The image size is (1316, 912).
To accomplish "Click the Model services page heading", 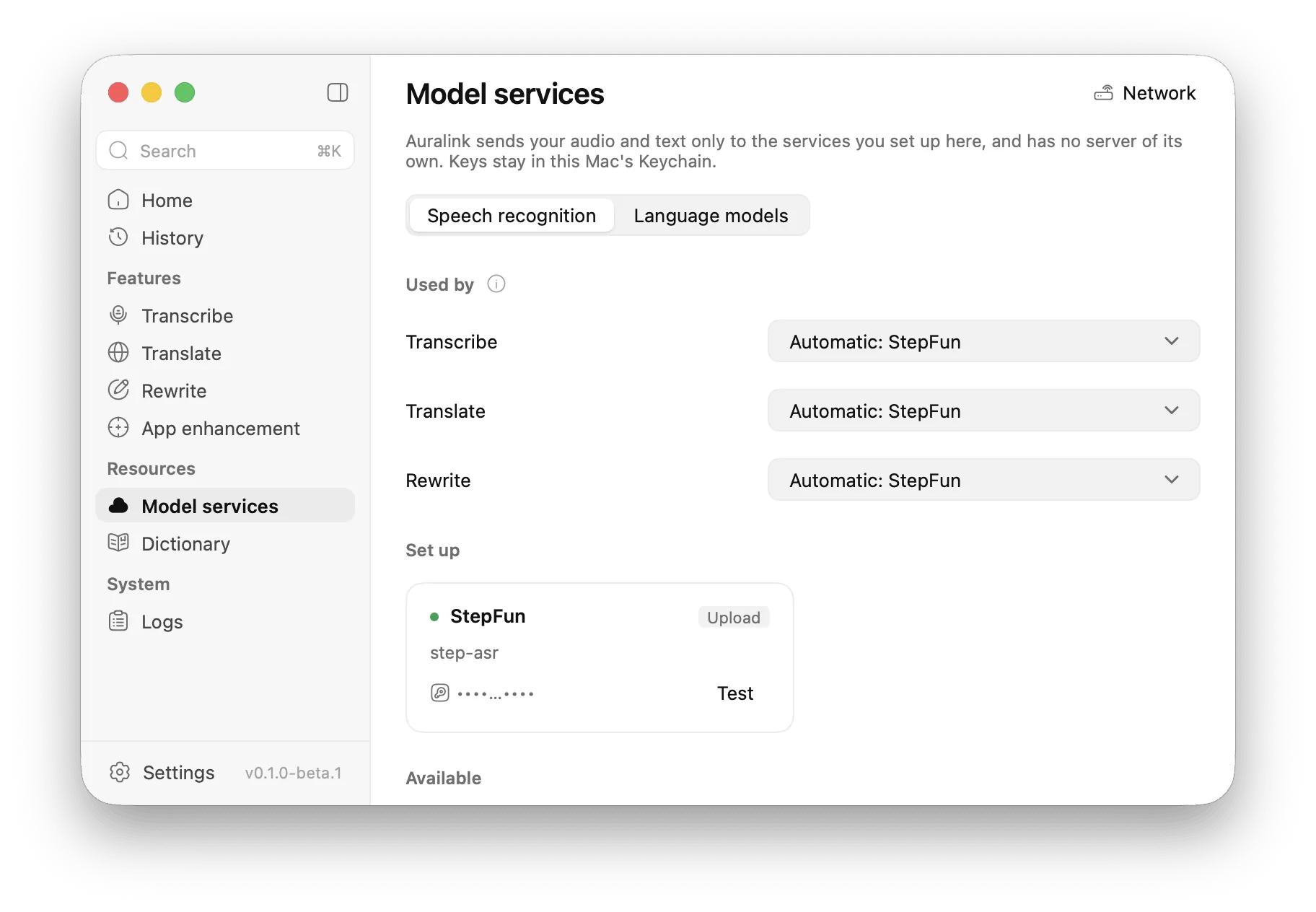I will click(505, 94).
